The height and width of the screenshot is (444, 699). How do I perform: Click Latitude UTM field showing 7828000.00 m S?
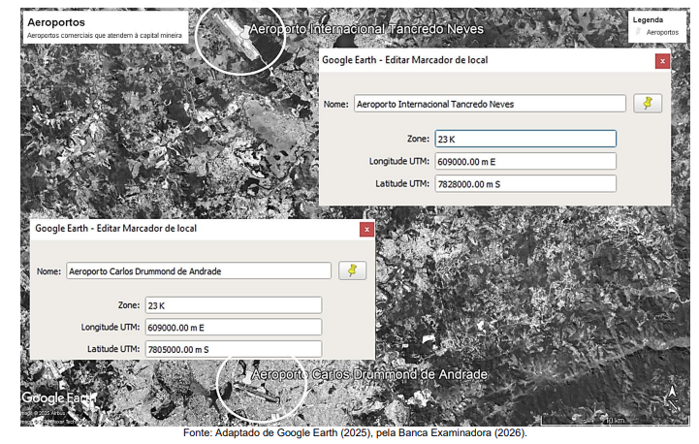pyautogui.click(x=526, y=184)
